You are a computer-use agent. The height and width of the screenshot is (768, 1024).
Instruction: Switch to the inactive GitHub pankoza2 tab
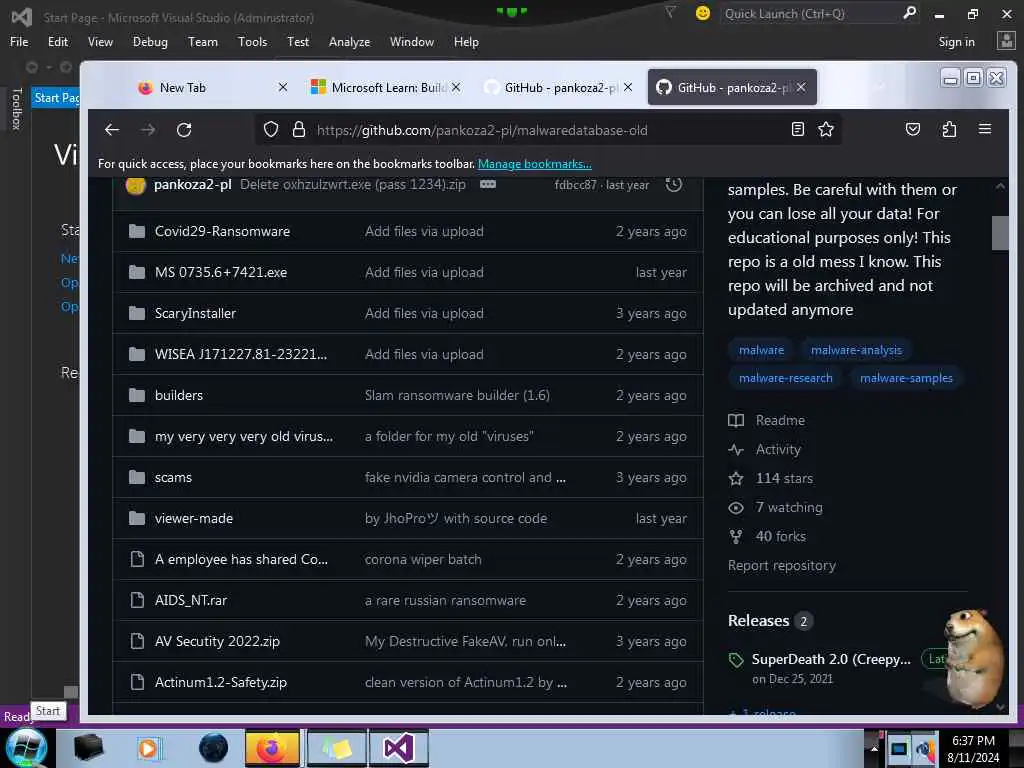coord(560,88)
